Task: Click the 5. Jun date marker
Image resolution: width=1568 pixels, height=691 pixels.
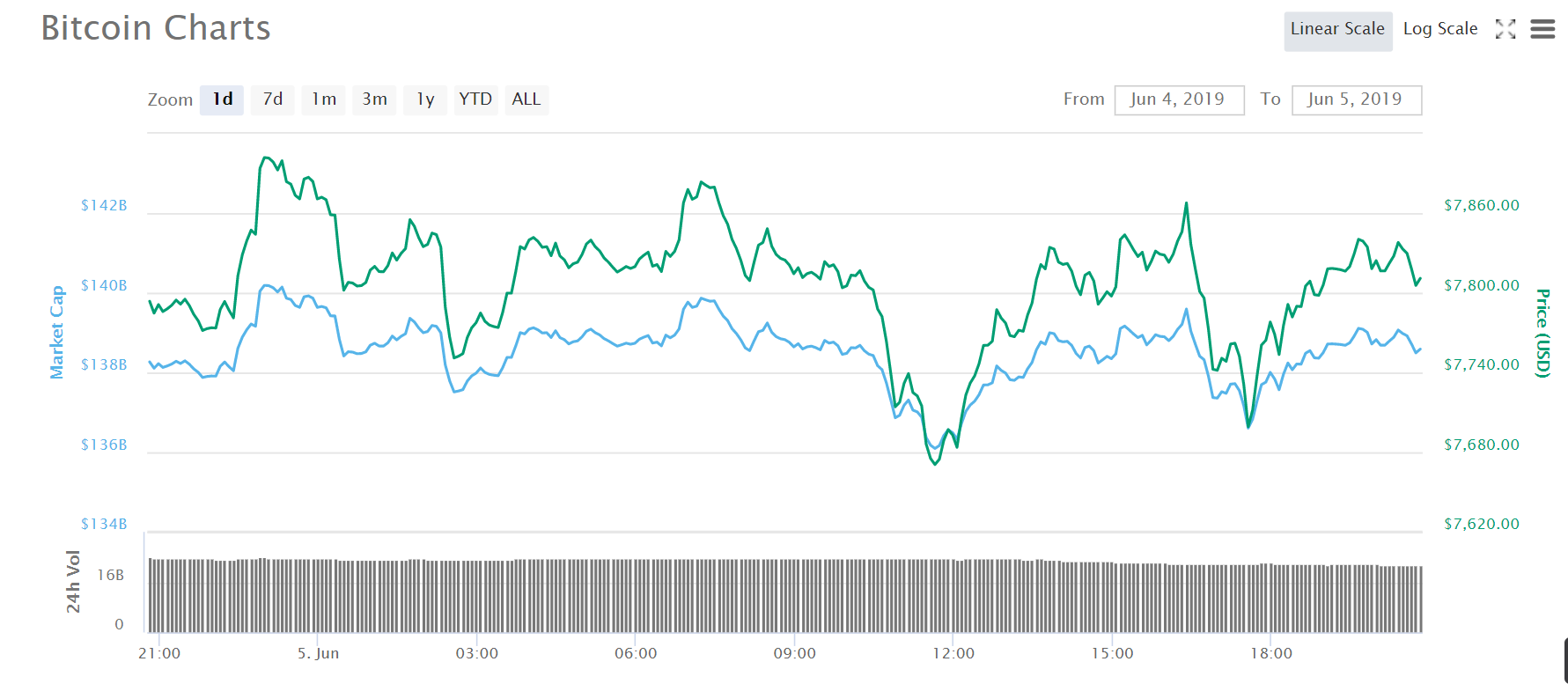Action: click(318, 653)
